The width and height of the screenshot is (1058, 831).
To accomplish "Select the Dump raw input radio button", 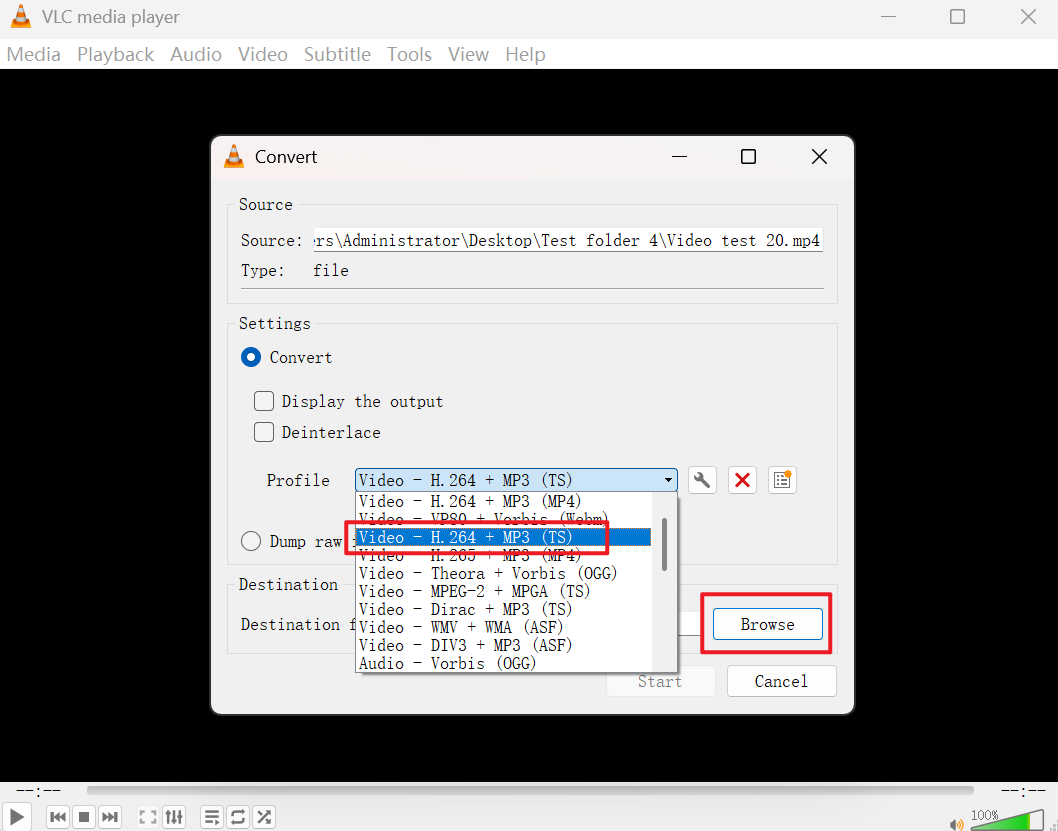I will pos(251,542).
